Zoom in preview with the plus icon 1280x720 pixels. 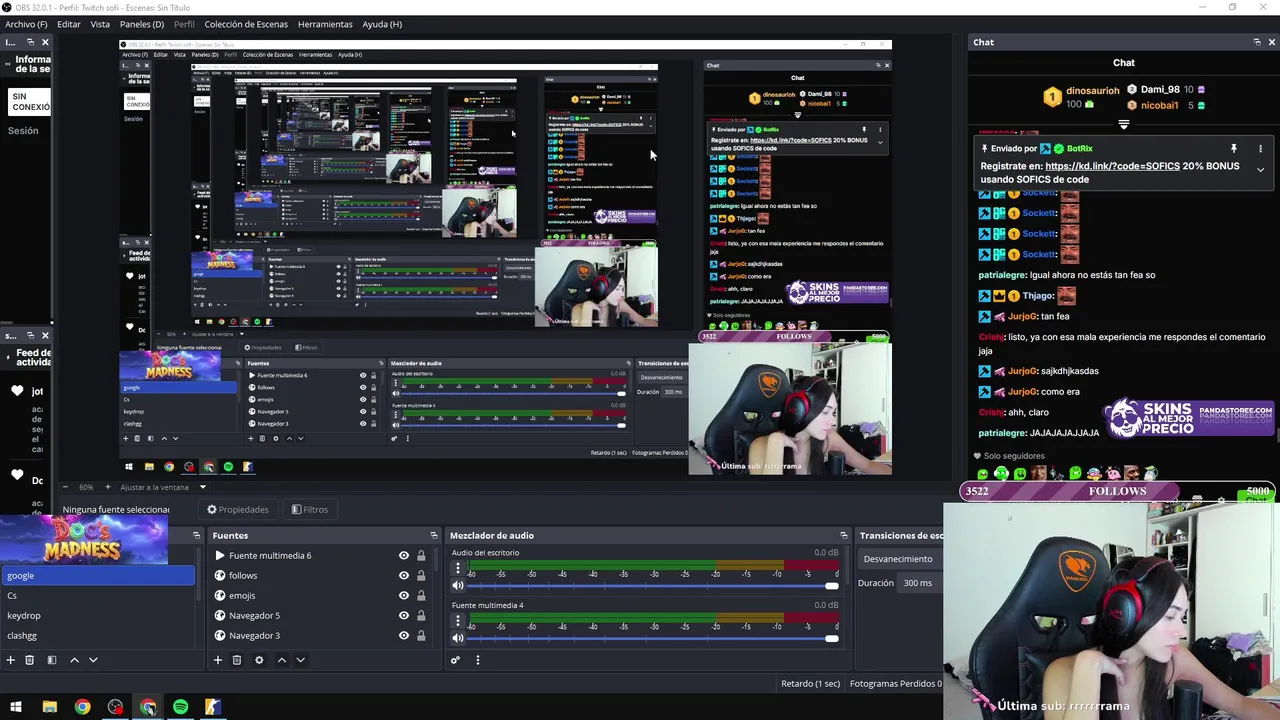(x=109, y=487)
